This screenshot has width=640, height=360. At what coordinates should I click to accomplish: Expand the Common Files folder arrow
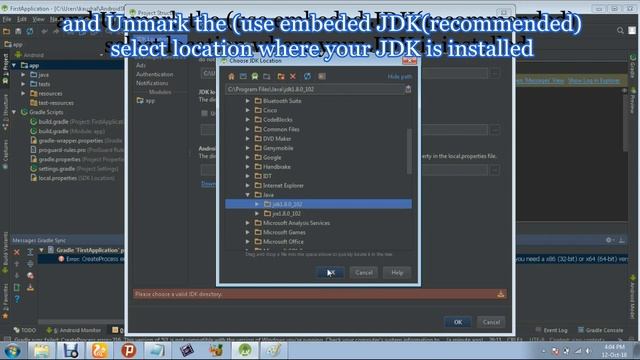click(248, 129)
